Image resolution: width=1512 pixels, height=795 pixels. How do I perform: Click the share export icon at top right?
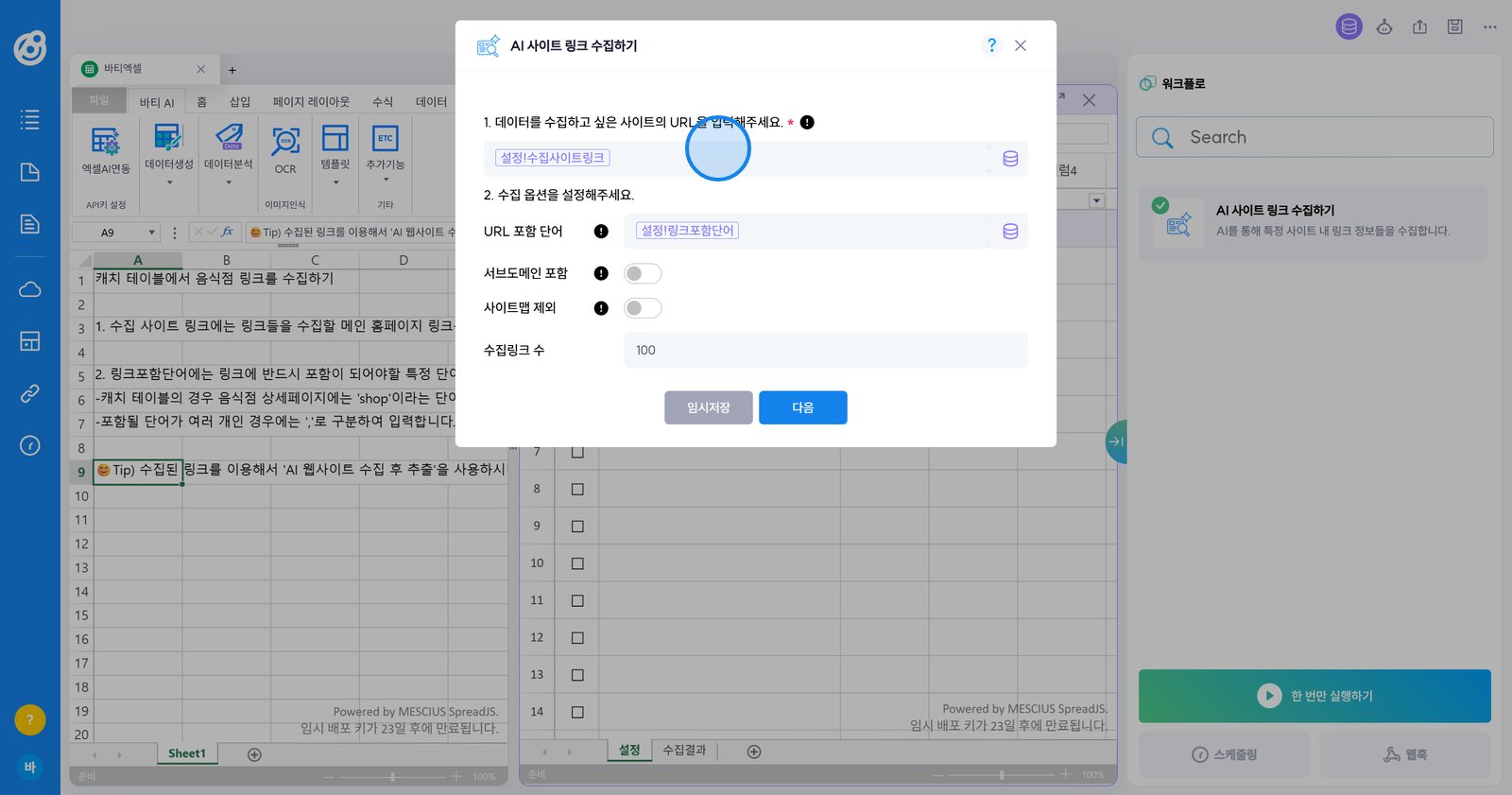1419,26
